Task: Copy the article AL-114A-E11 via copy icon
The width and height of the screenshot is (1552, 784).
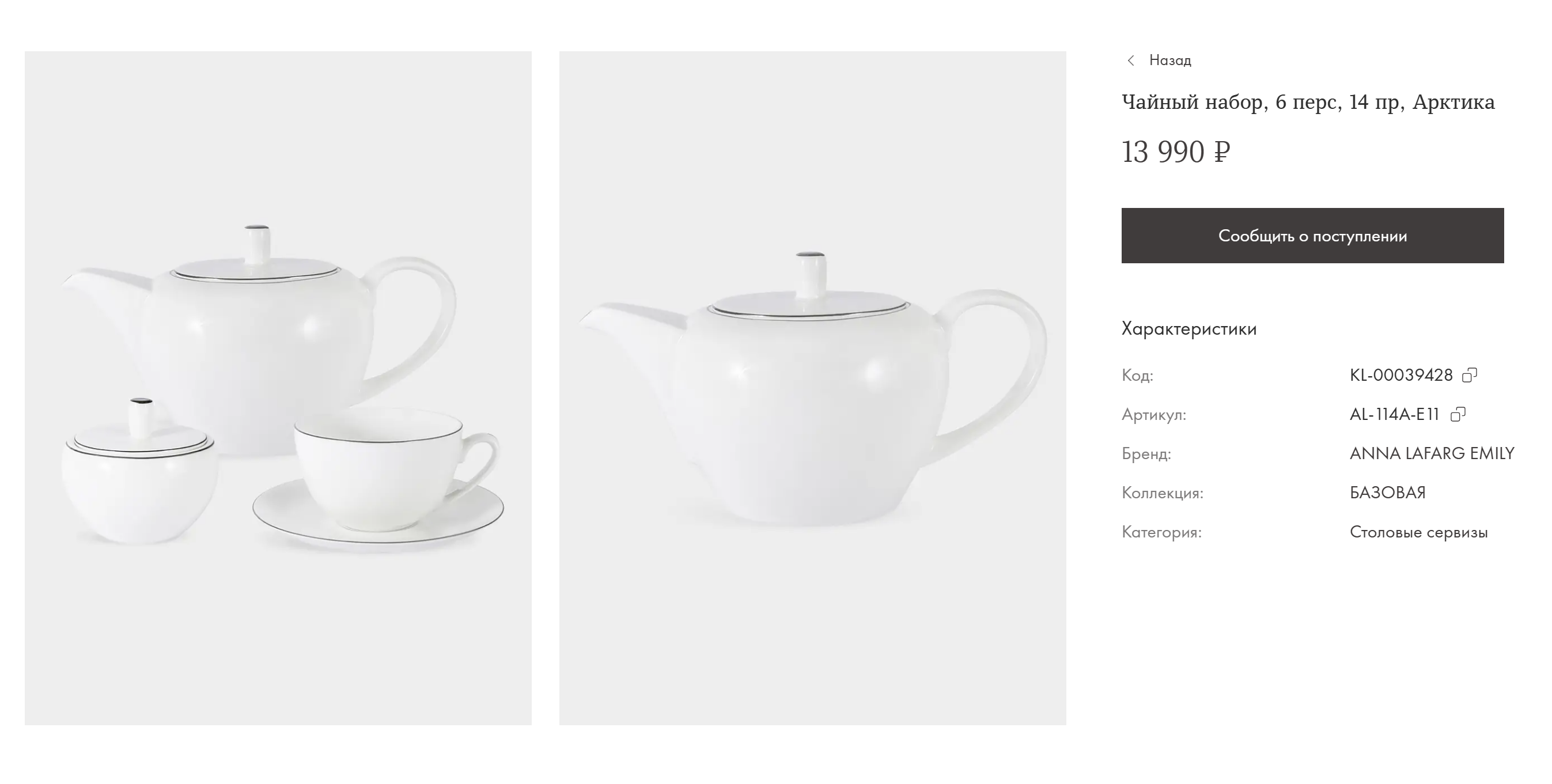Action: tap(1458, 415)
